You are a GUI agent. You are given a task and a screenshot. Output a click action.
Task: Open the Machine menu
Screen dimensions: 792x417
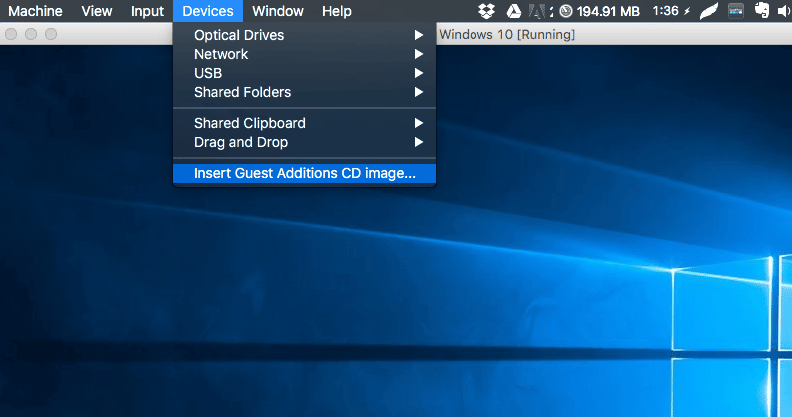[x=35, y=11]
